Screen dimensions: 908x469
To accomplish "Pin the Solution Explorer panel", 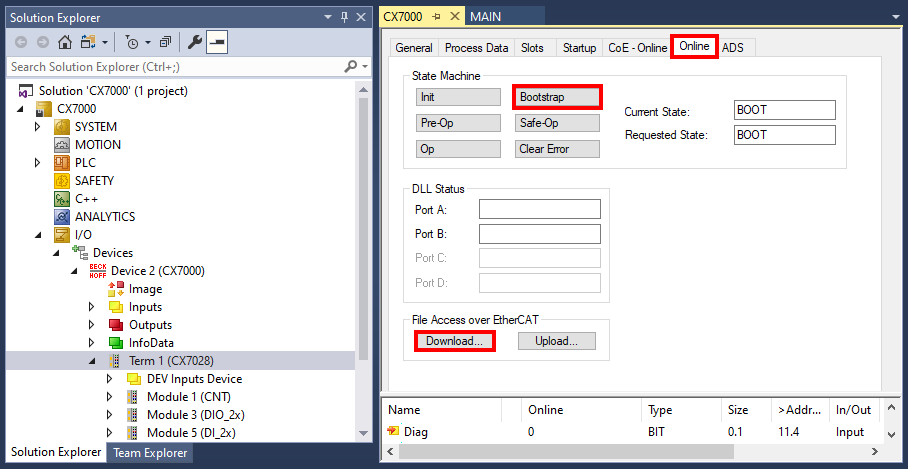I will click(x=344, y=17).
